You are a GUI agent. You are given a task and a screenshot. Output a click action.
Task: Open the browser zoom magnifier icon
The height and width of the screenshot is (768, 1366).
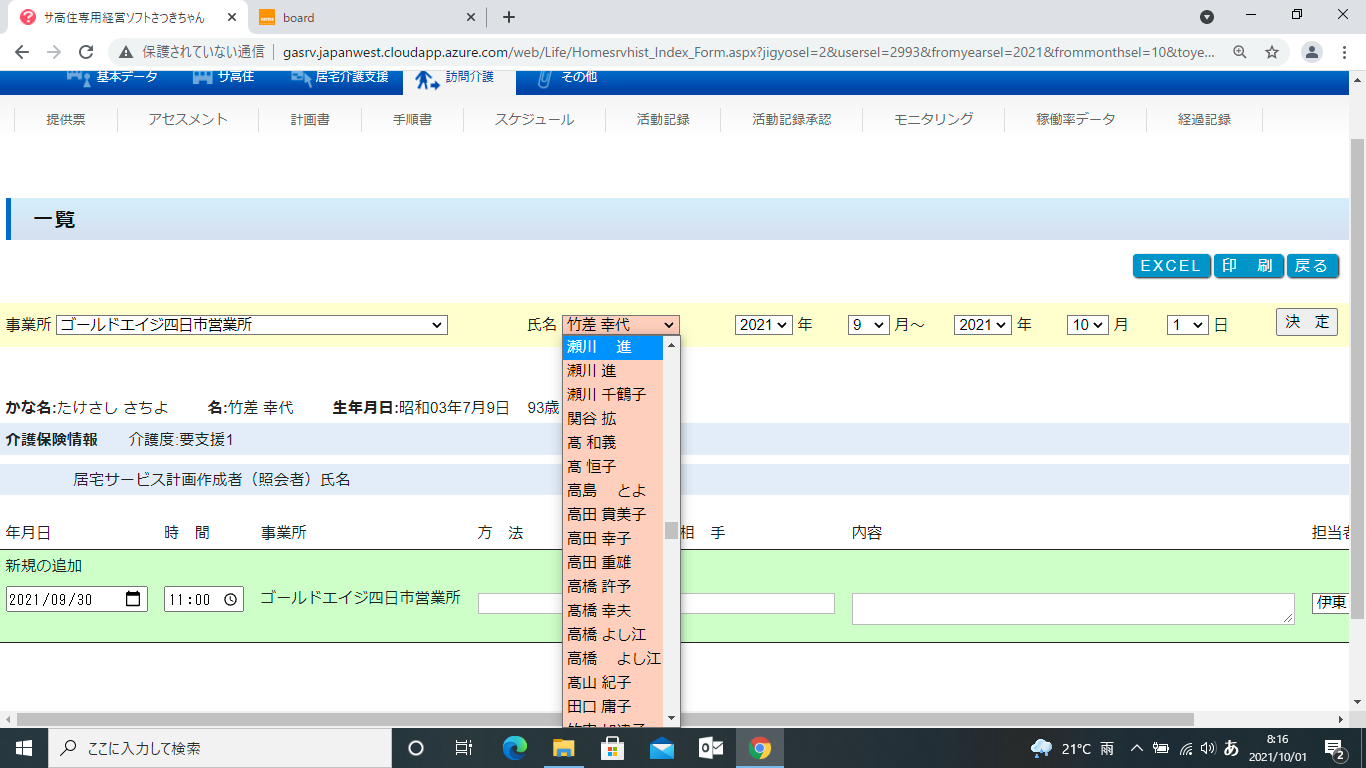(x=1240, y=52)
